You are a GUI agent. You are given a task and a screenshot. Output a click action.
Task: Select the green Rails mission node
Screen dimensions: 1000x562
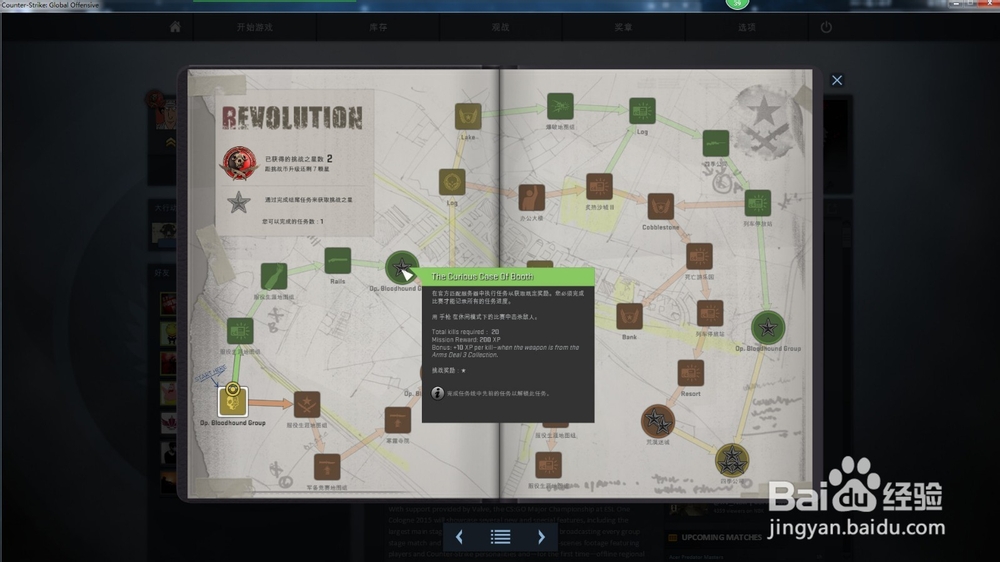337,261
